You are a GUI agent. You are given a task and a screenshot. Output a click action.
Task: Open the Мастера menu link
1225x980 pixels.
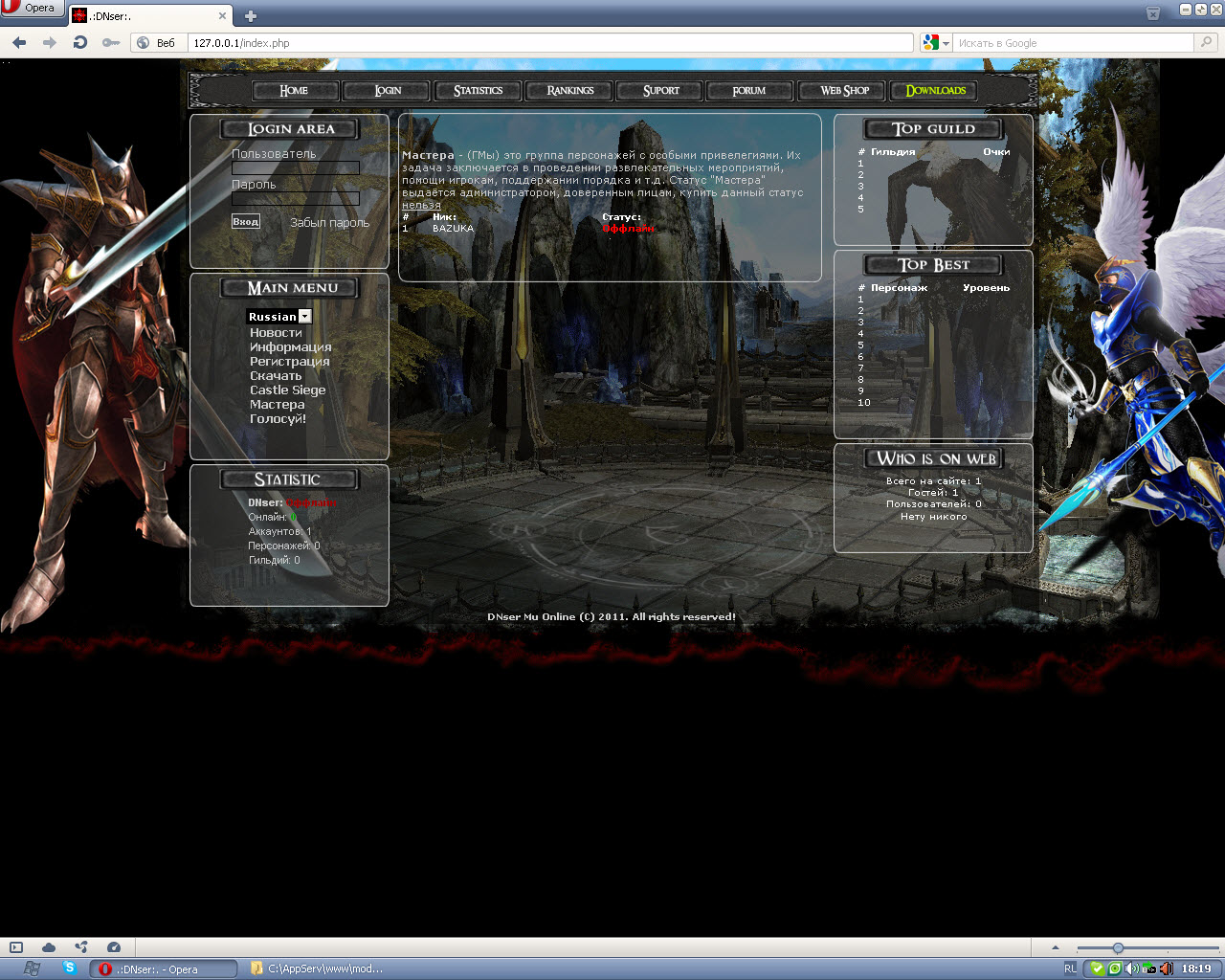pyautogui.click(x=278, y=405)
